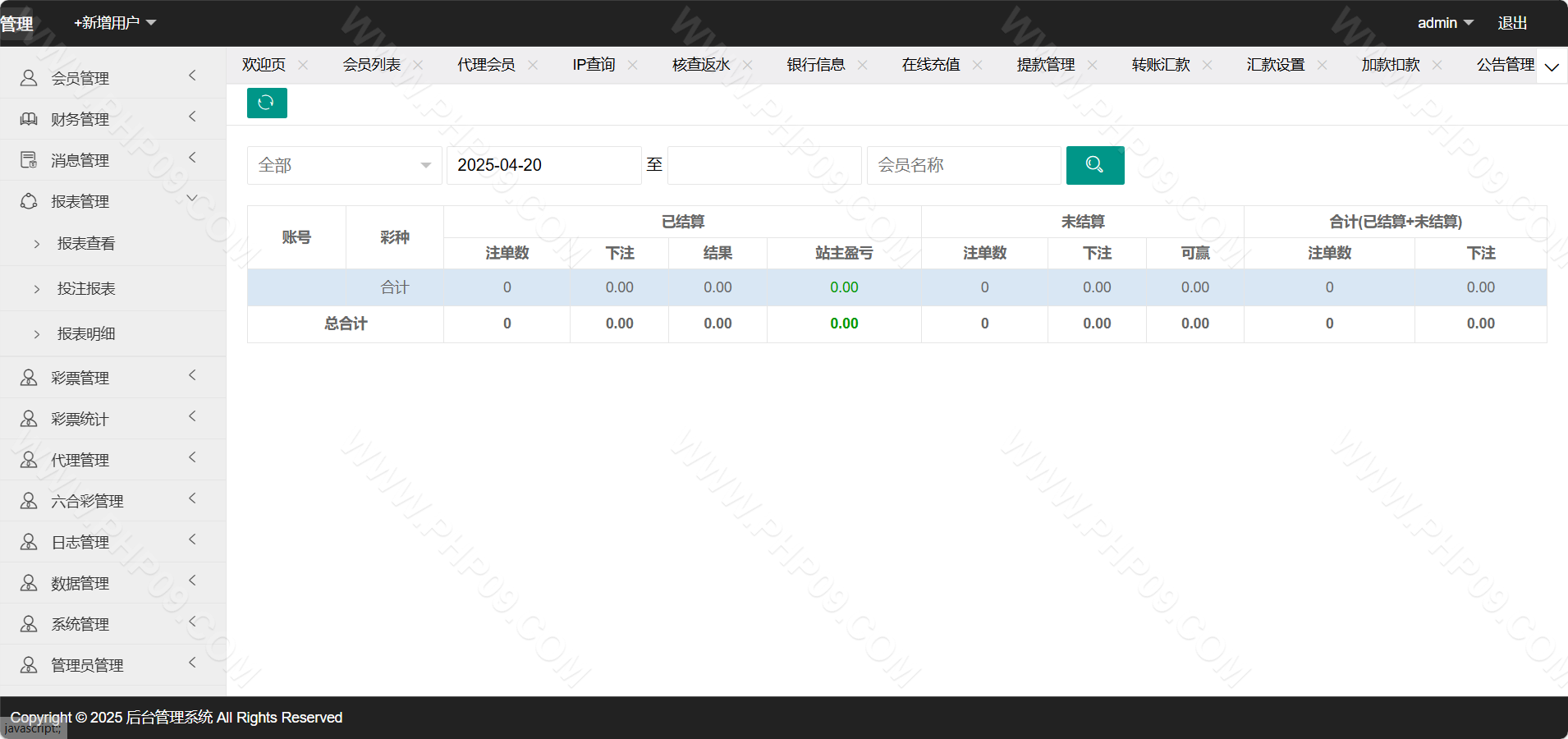
Task: Close the 会员列表 tab
Action: pos(419,65)
